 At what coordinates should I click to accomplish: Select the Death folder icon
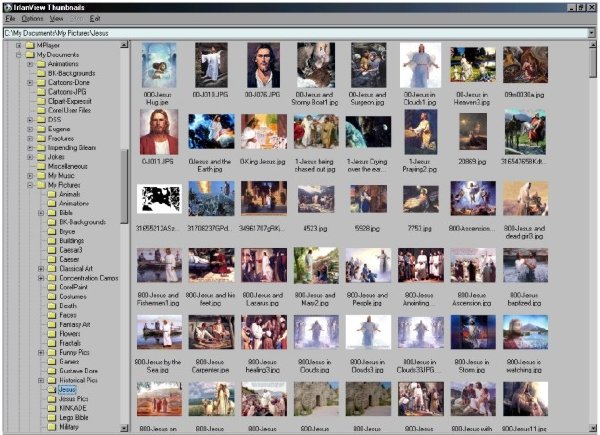tap(52, 306)
